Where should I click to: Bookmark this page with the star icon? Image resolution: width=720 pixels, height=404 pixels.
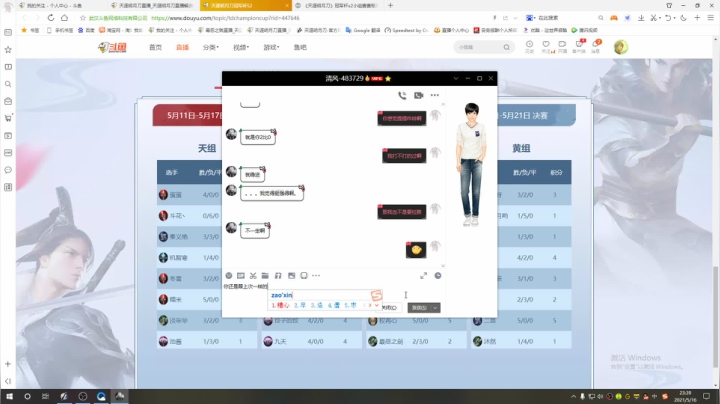83,18
